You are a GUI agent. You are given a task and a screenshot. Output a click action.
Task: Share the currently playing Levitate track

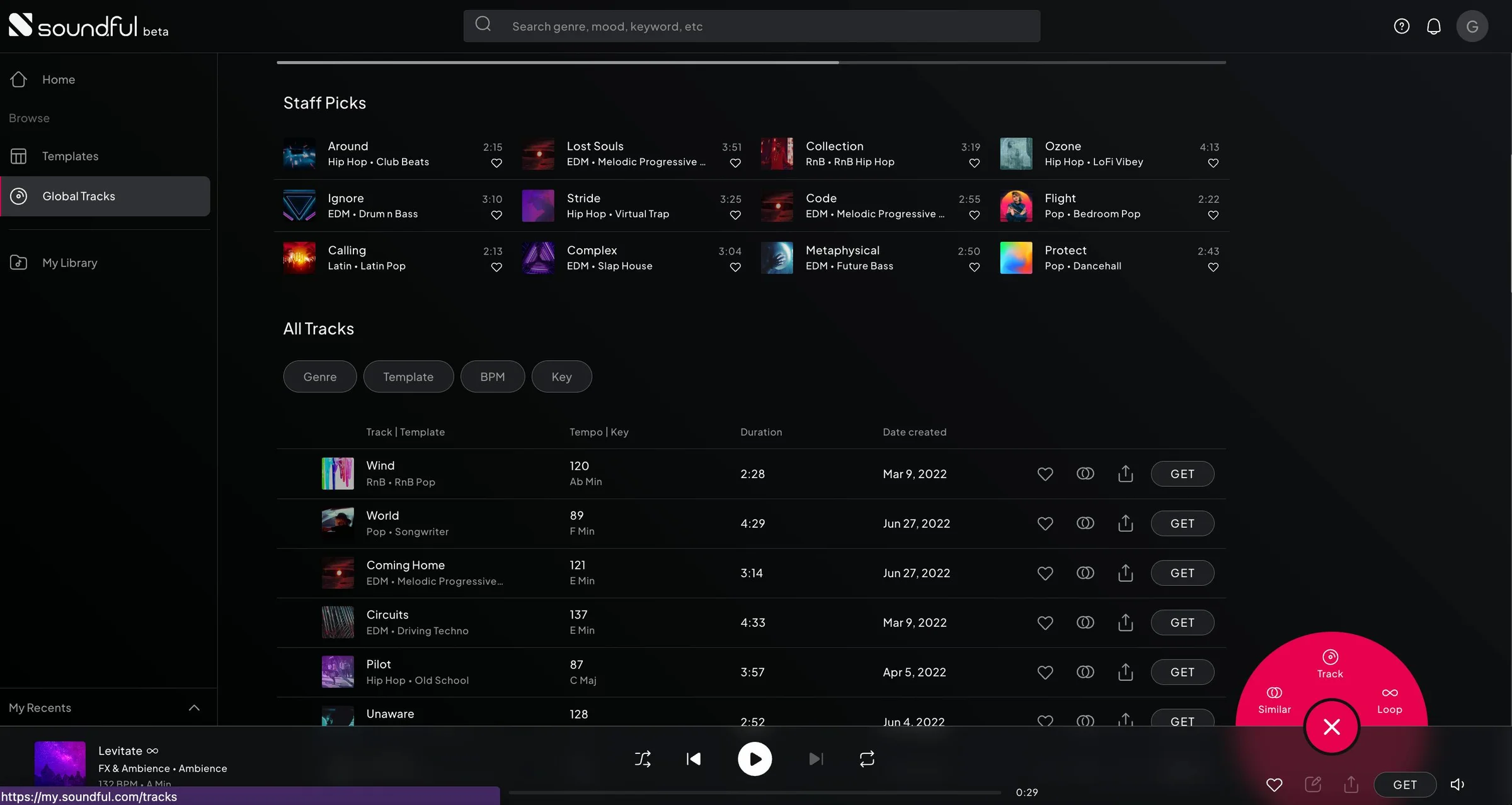1351,784
